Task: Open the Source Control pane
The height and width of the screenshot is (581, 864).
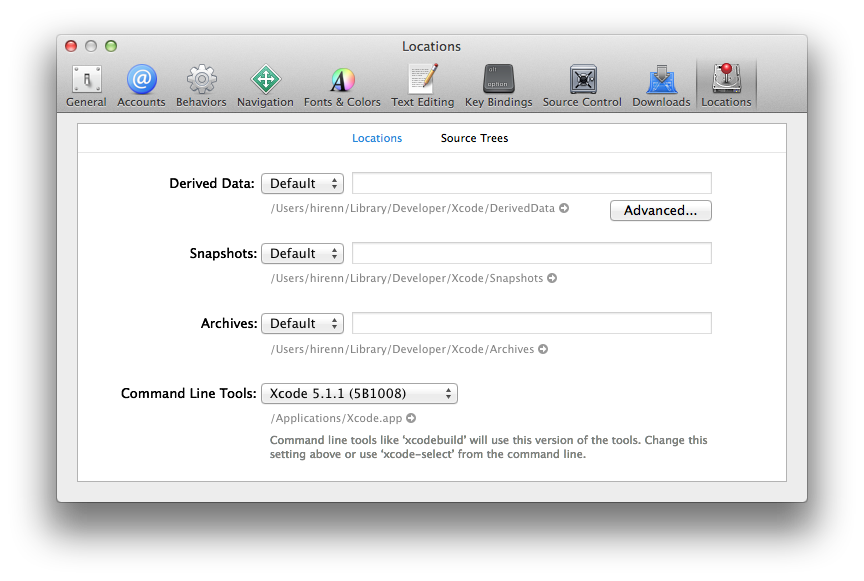Action: pyautogui.click(x=582, y=85)
